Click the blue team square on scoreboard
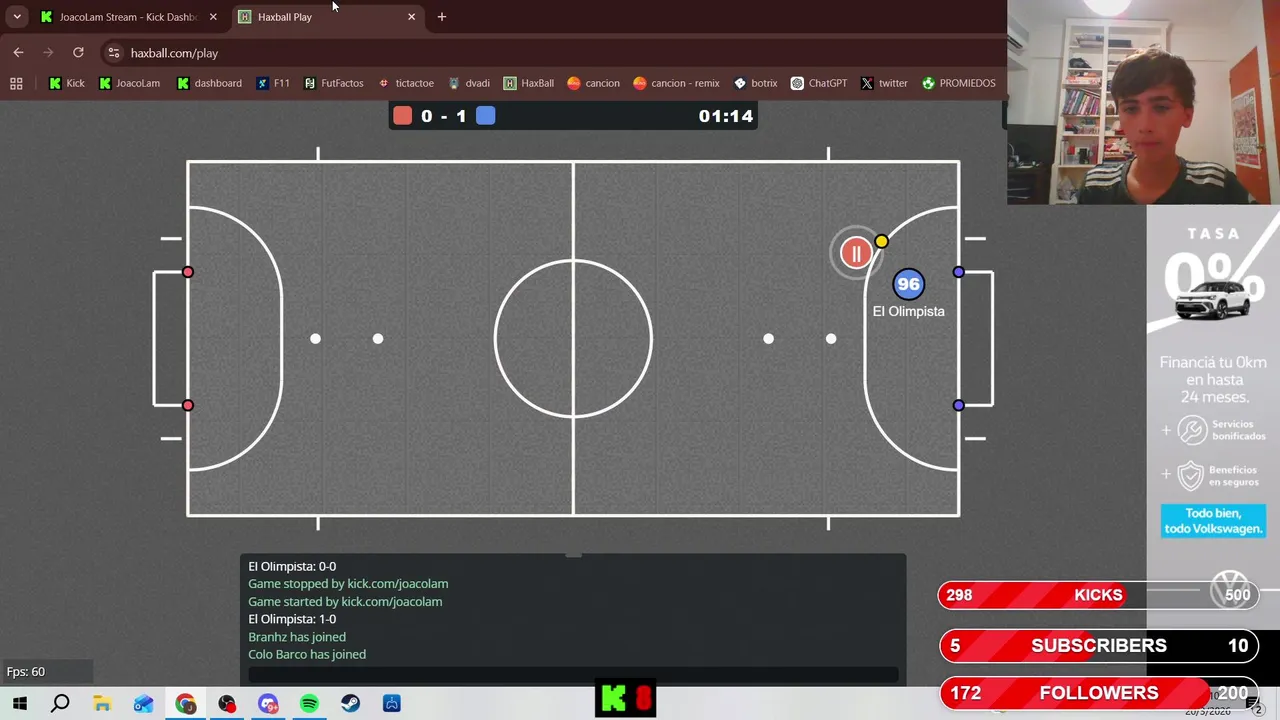Viewport: 1280px width, 720px height. click(x=485, y=116)
